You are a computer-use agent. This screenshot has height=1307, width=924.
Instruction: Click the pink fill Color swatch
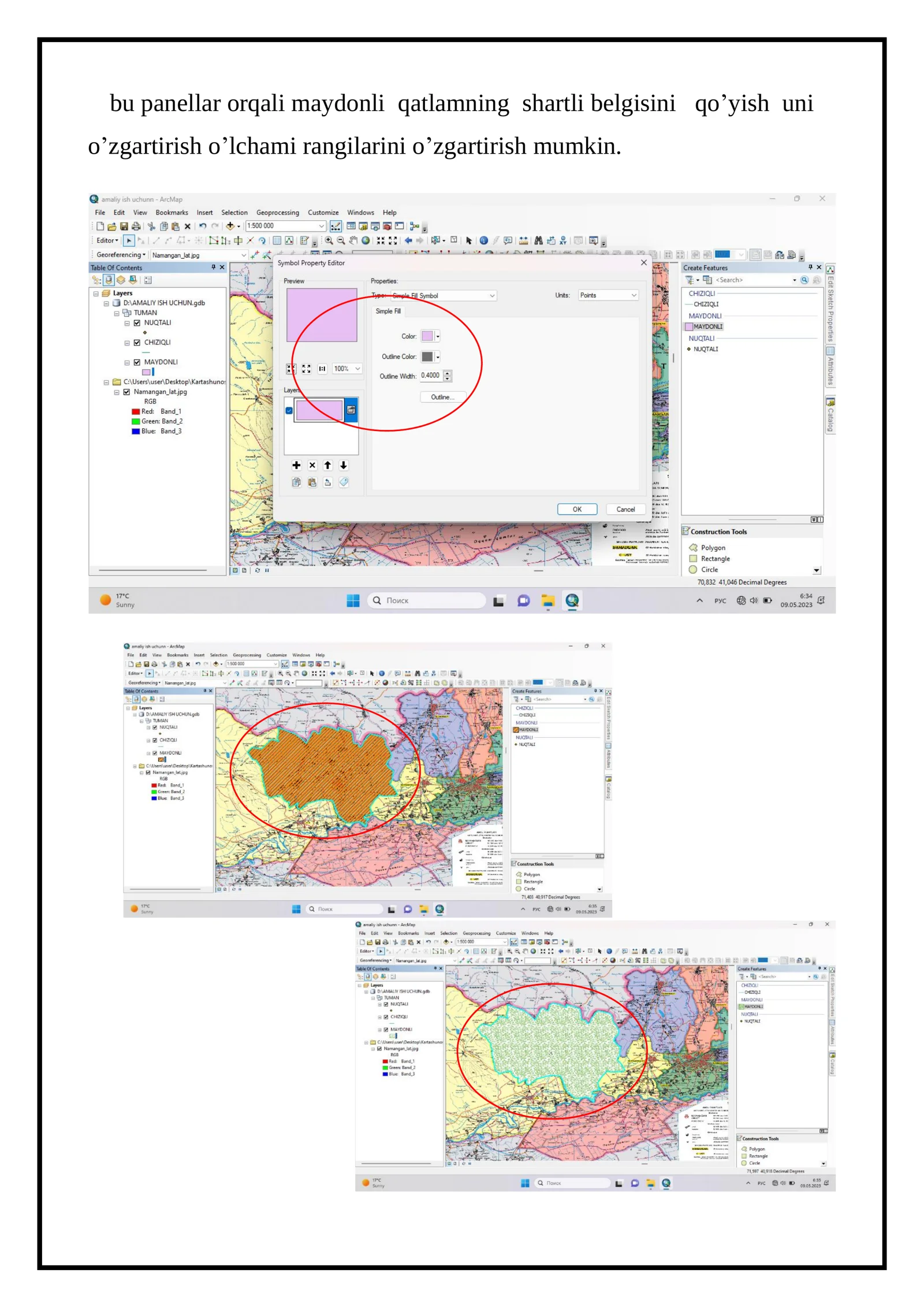[x=427, y=336]
